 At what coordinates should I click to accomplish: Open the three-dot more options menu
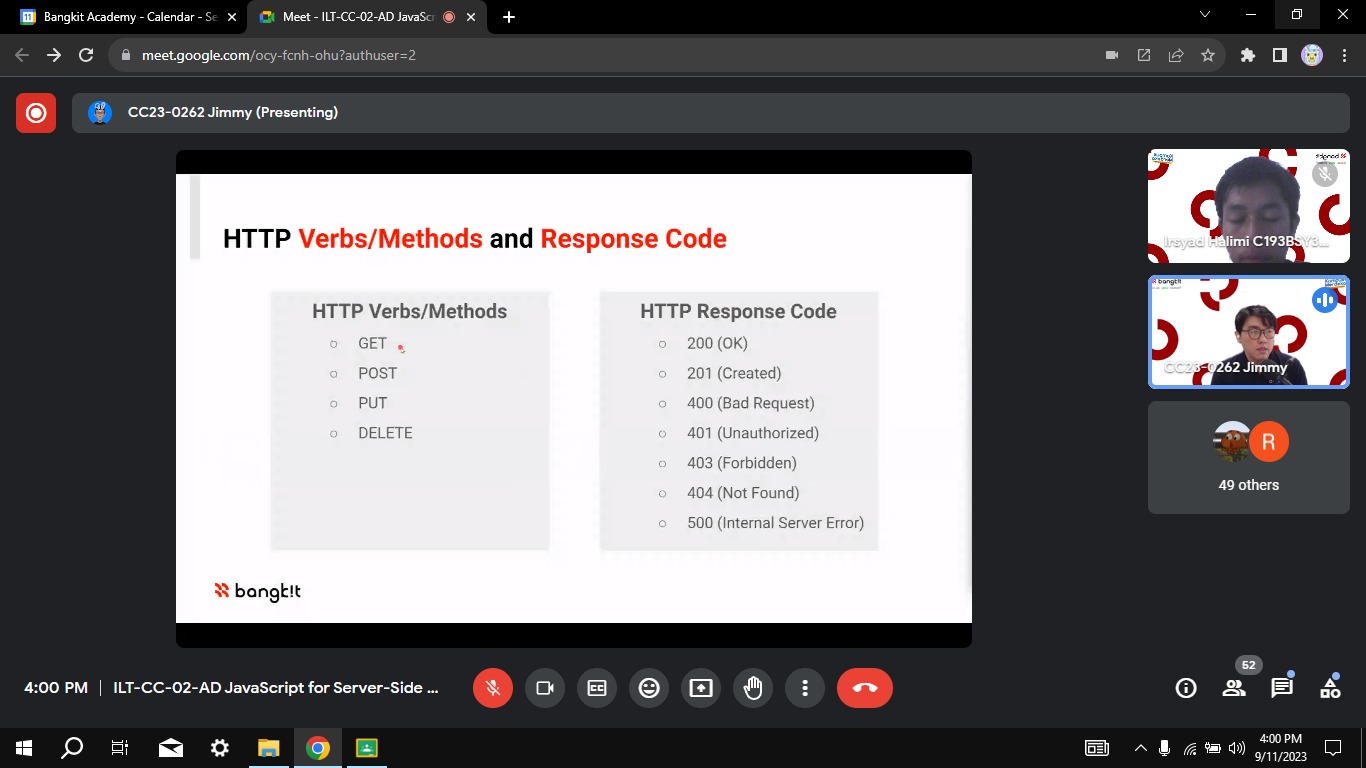pyautogui.click(x=805, y=688)
